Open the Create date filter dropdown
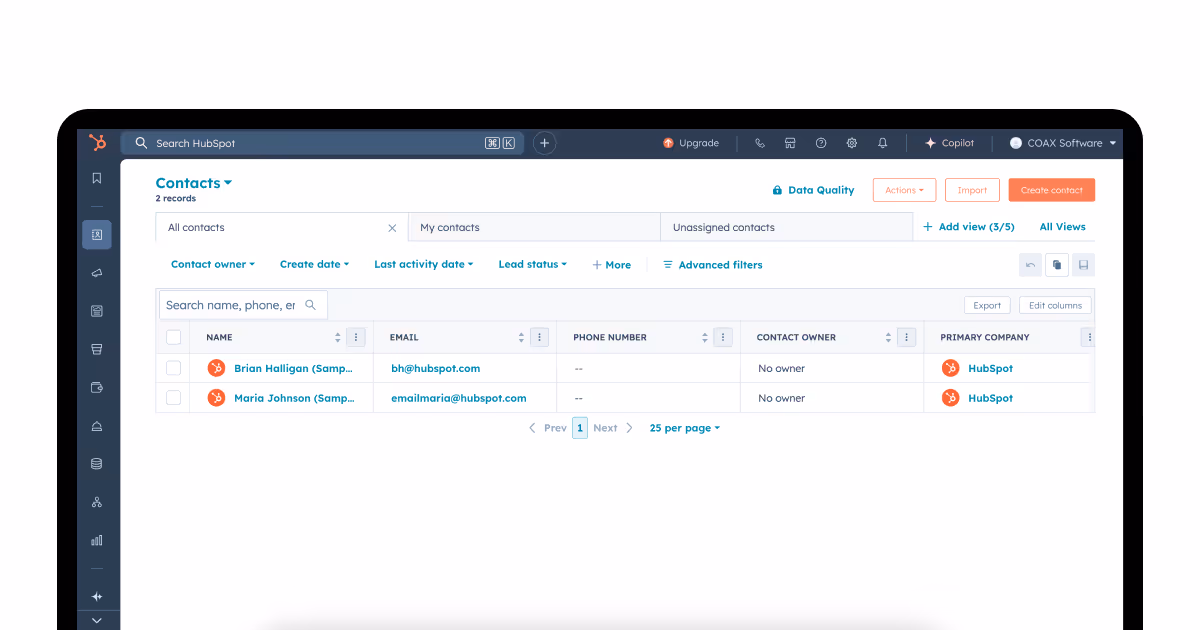This screenshot has width=1200, height=630. [315, 265]
